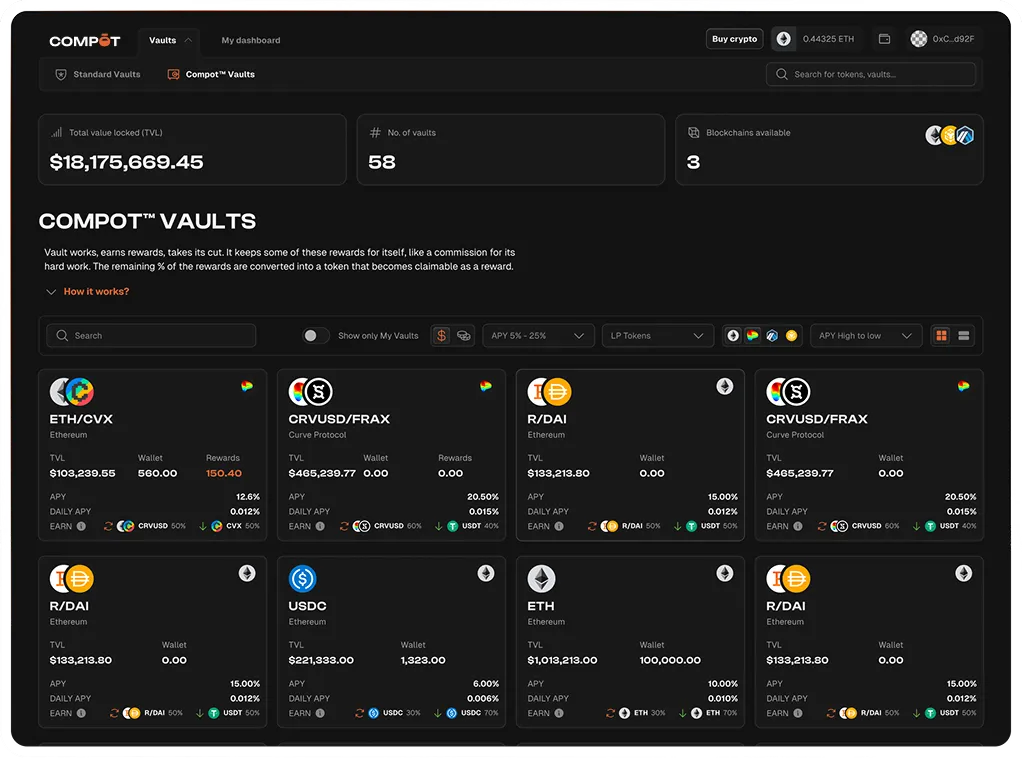Open the LP Tokens dropdown
This screenshot has height=758, width=1022.
[657, 335]
